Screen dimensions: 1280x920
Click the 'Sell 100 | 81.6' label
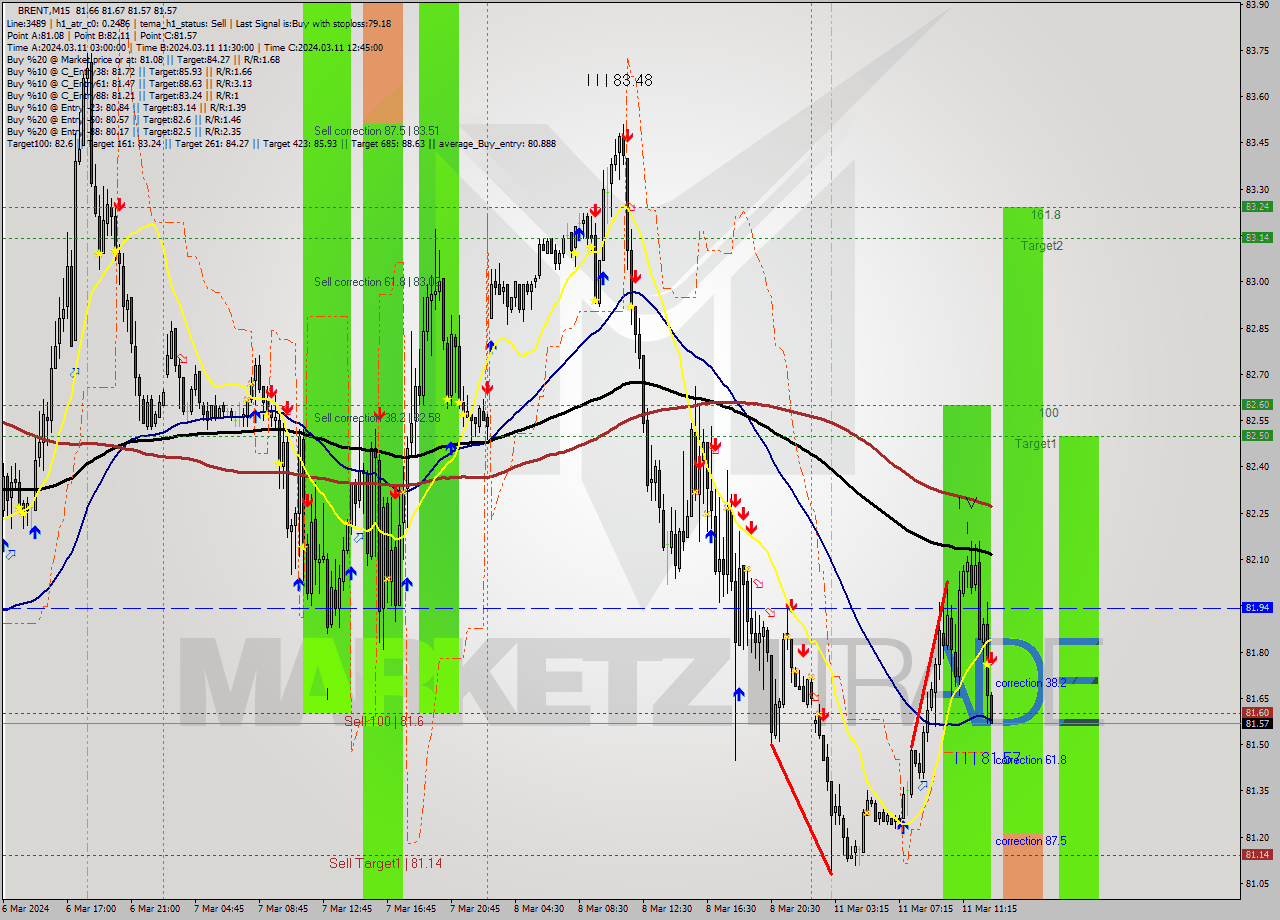click(x=384, y=721)
